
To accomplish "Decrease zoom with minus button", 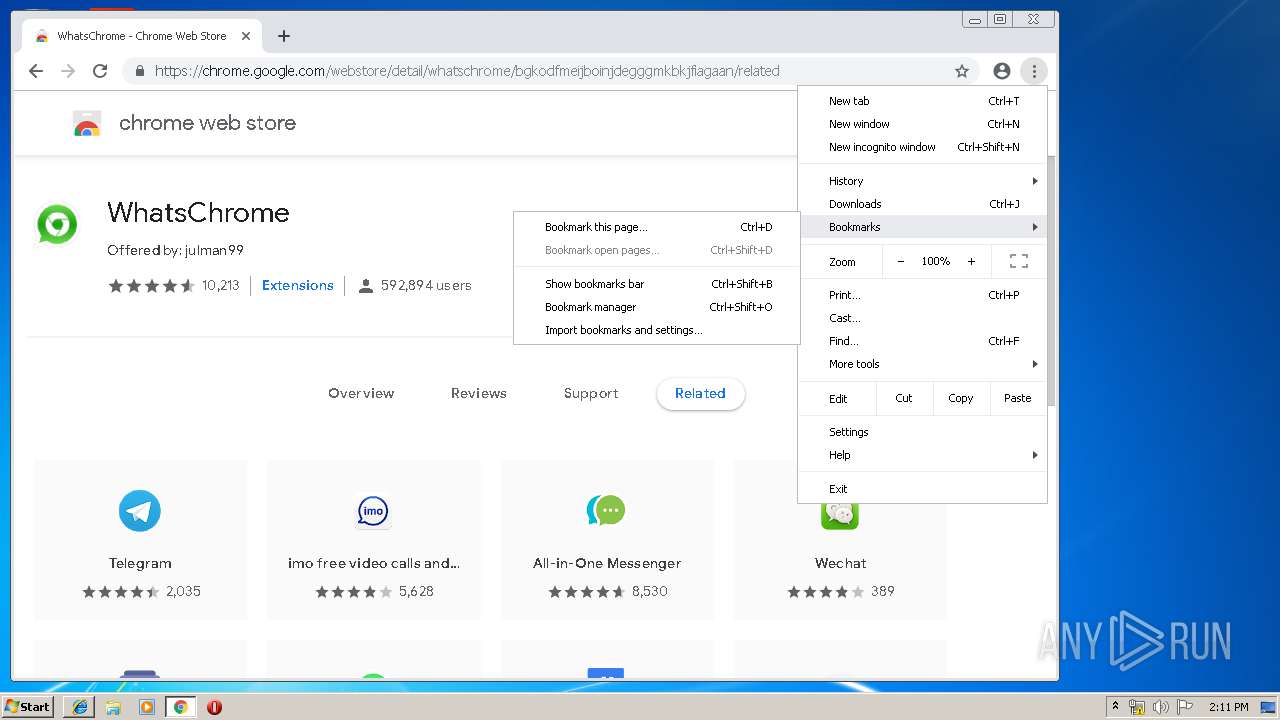I will 901,261.
